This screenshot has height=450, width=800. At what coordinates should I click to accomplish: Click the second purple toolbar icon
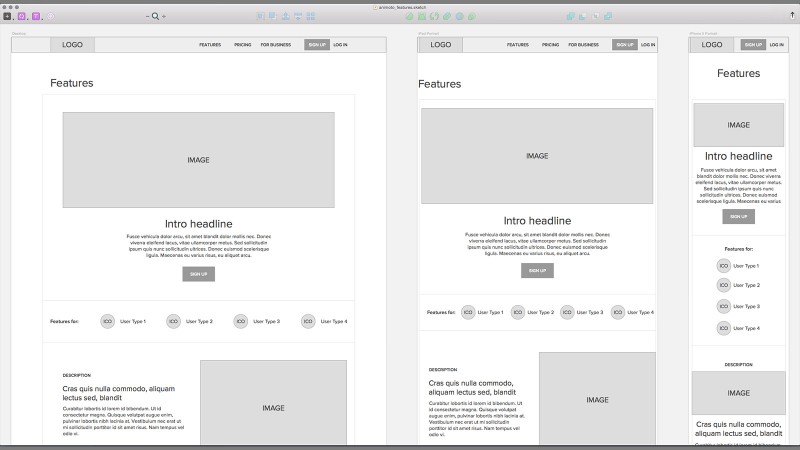click(x=36, y=16)
